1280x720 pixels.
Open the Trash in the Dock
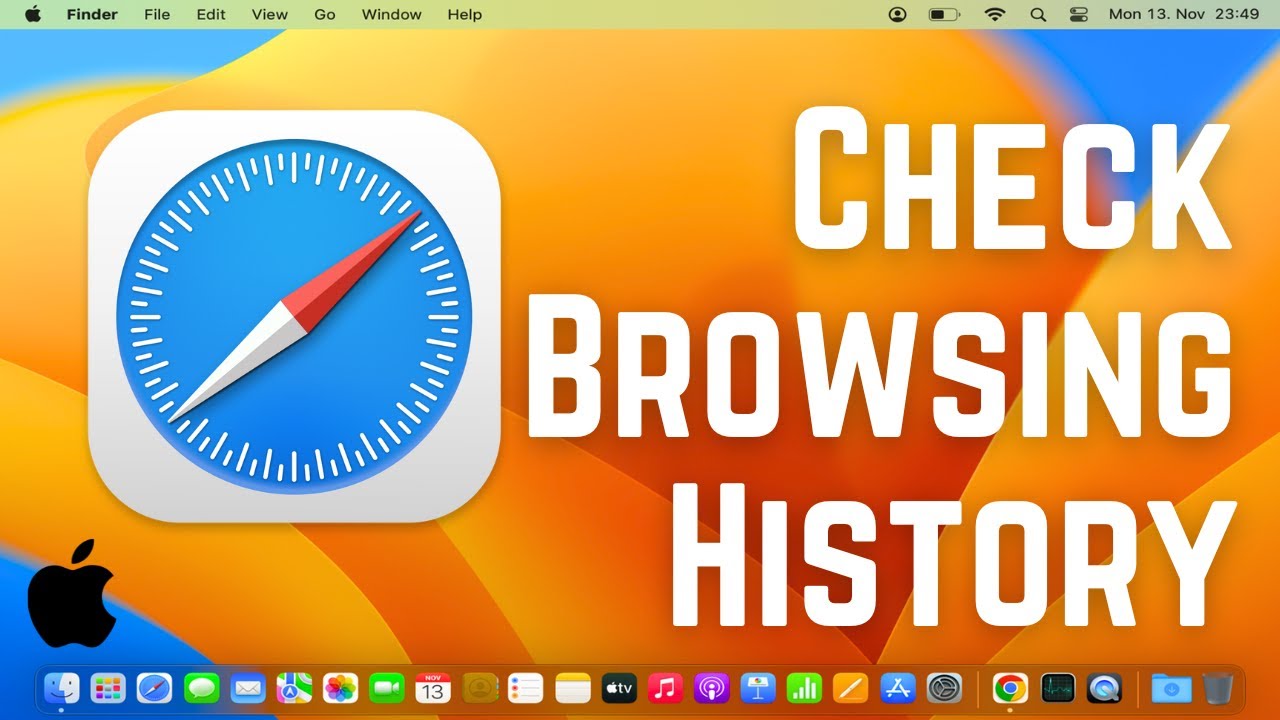(1218, 688)
